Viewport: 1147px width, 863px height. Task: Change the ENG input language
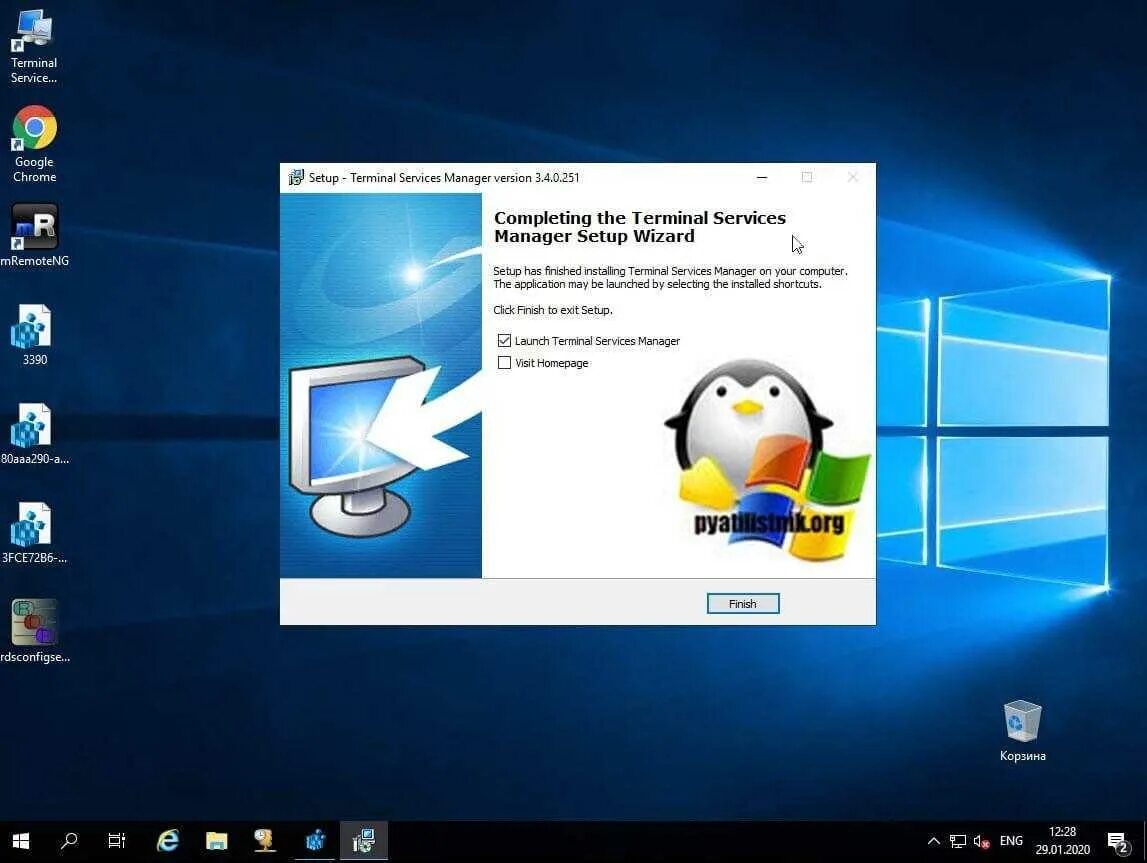click(x=1011, y=841)
